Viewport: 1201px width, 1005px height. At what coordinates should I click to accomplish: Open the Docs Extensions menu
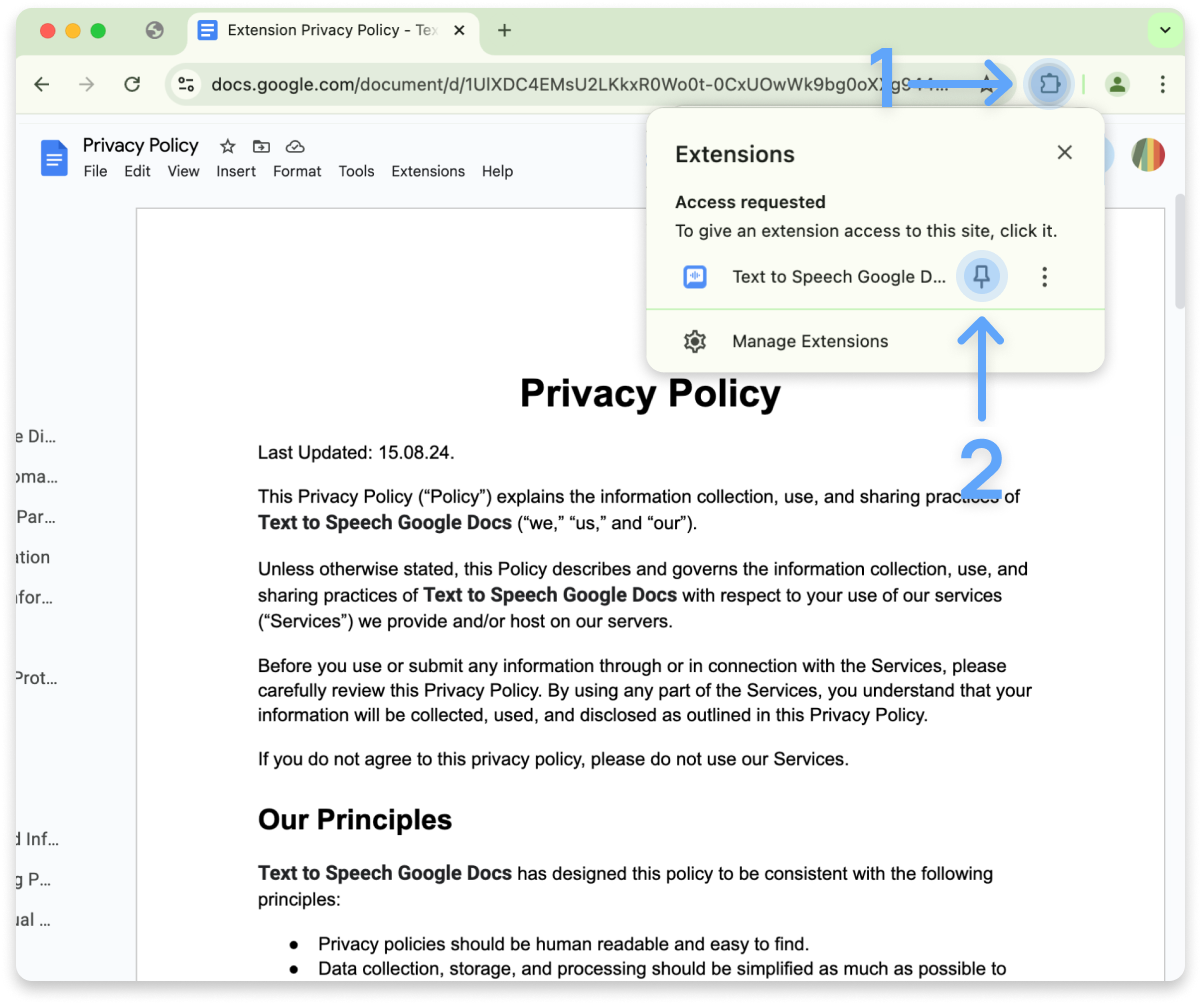click(428, 171)
